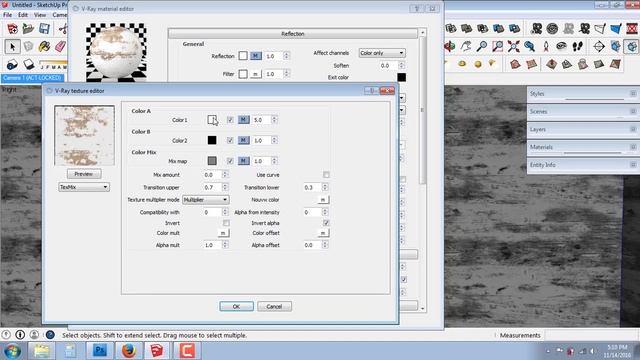Open the File menu
This screenshot has width=640, height=360.
coord(7,15)
